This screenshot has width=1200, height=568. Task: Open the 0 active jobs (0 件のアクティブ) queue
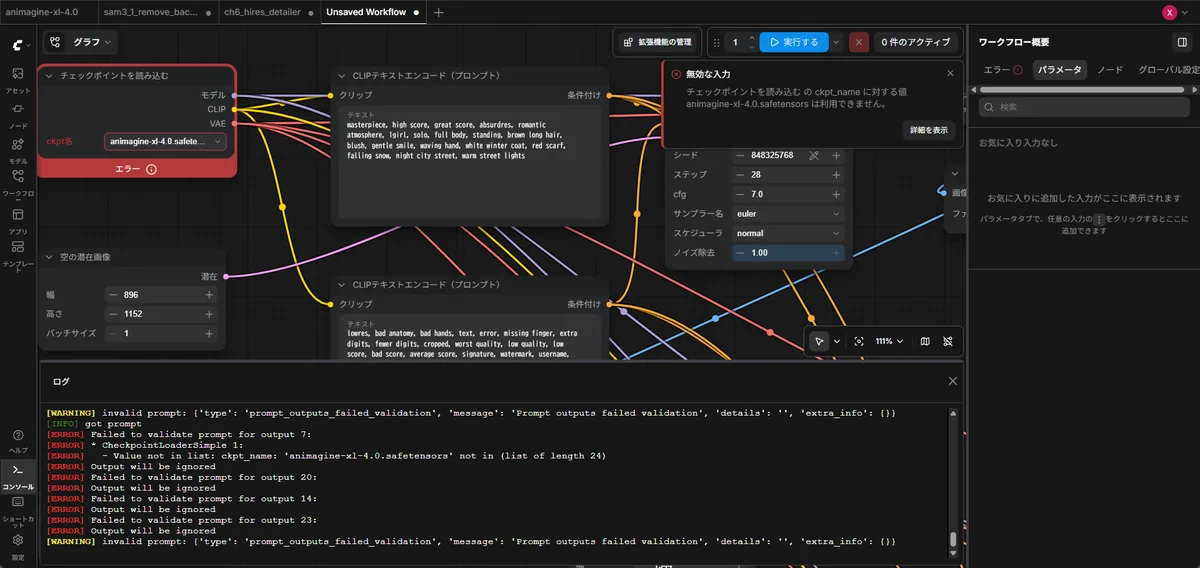(x=916, y=42)
